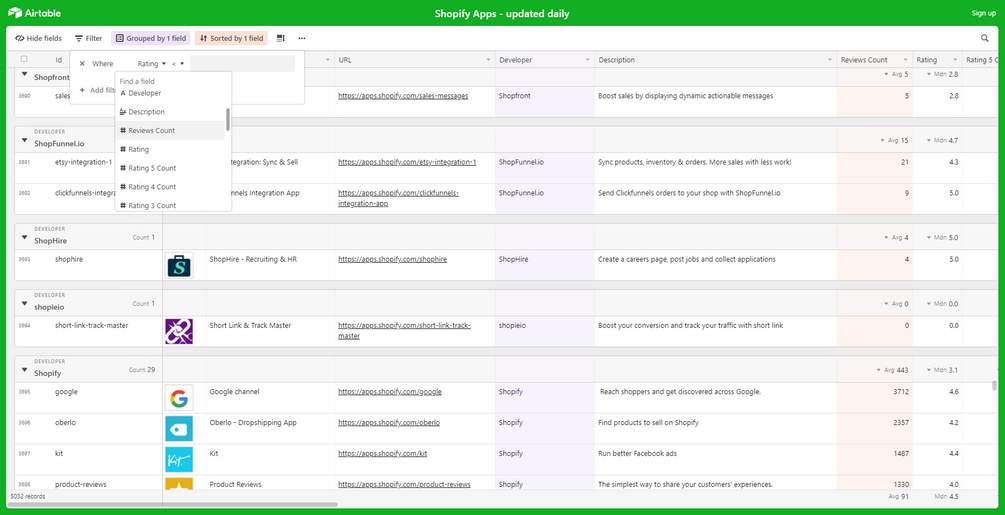Open the product-reviews URL link
This screenshot has height=515, width=1005.
tap(404, 484)
